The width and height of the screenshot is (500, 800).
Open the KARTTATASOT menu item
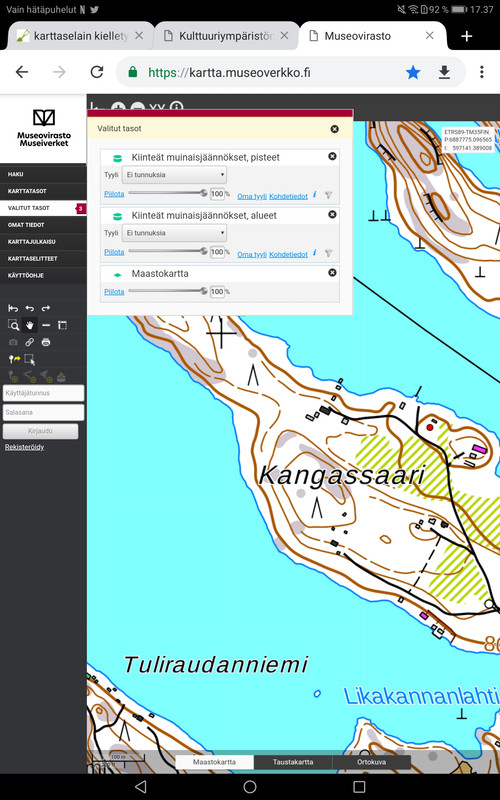pos(43,191)
